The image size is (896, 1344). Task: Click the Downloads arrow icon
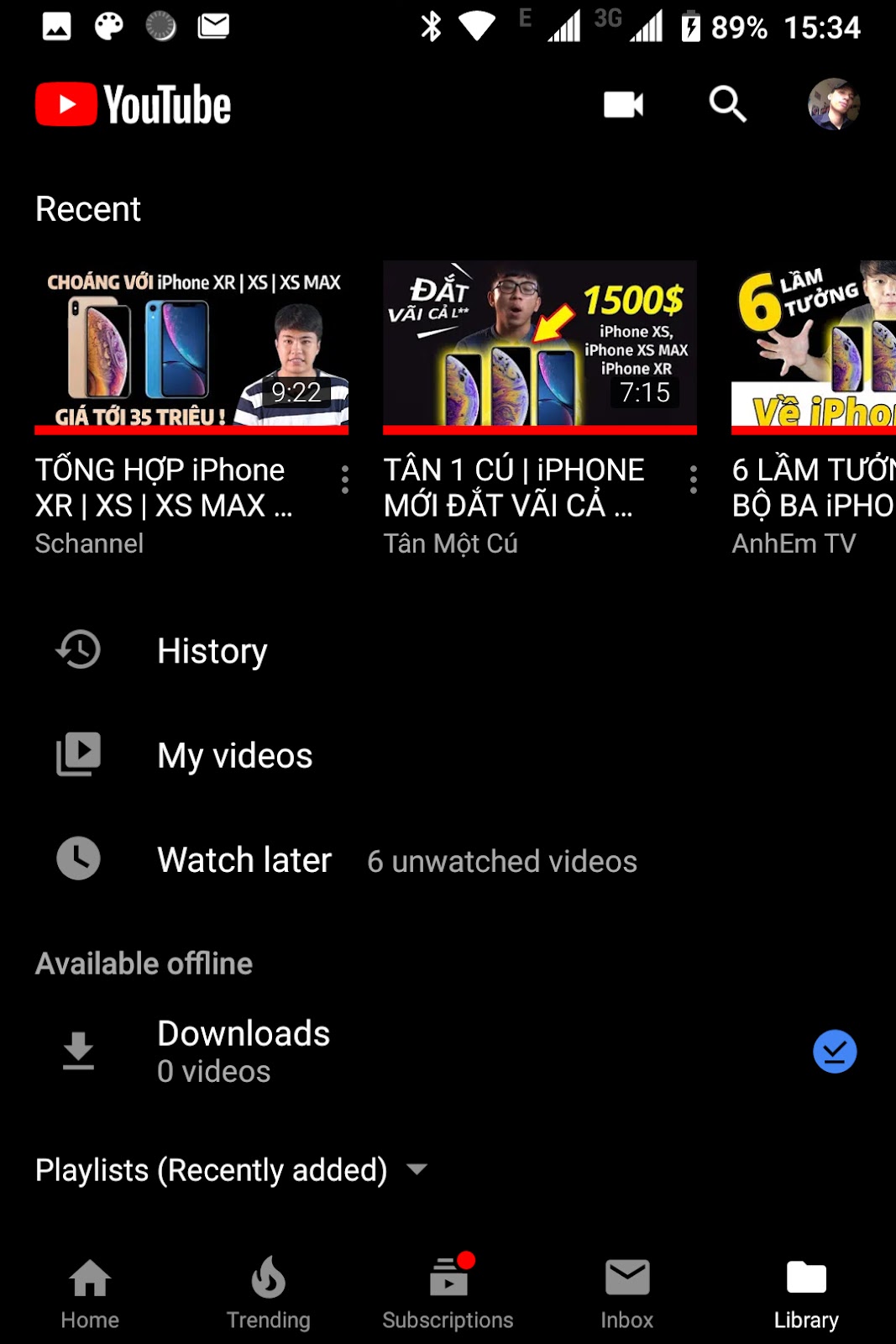[78, 1051]
